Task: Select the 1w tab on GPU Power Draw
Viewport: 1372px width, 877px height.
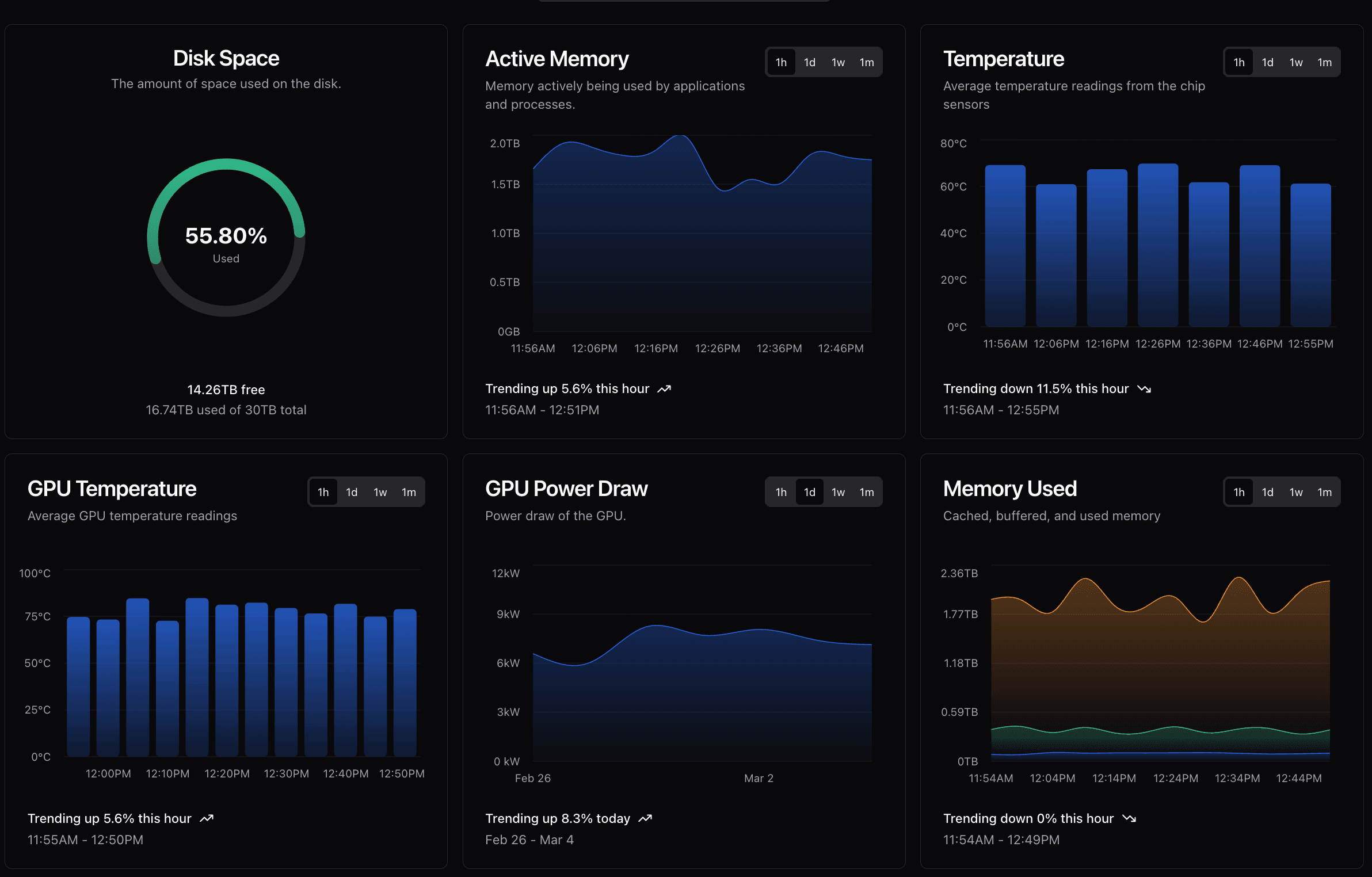Action: click(839, 491)
